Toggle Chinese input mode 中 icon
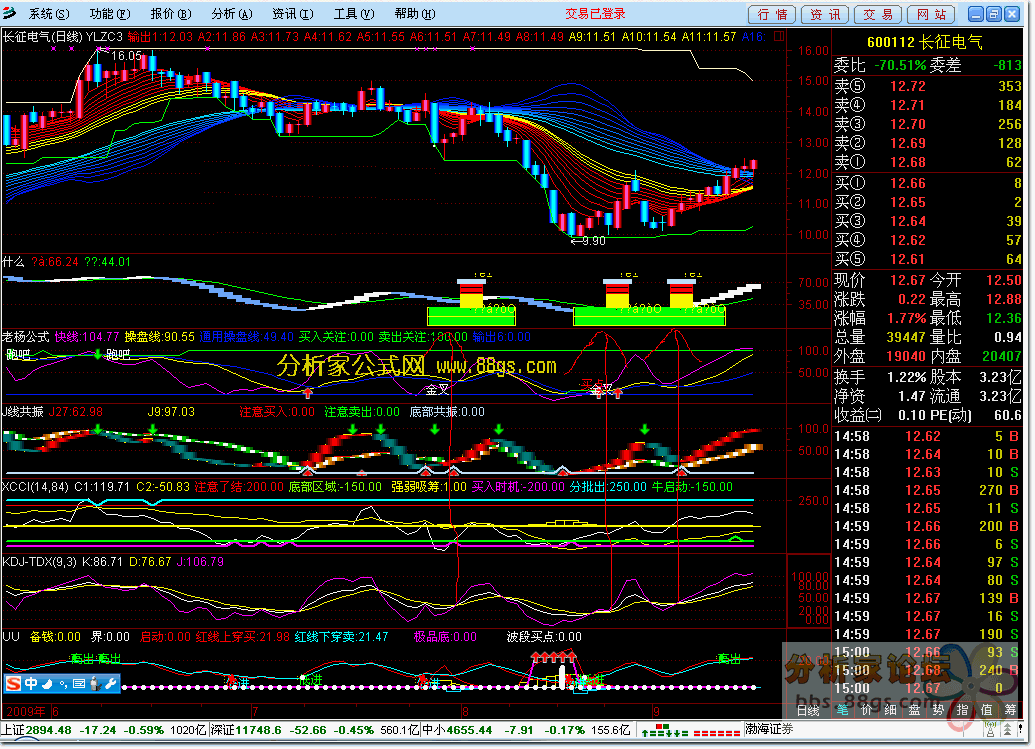 [30, 684]
